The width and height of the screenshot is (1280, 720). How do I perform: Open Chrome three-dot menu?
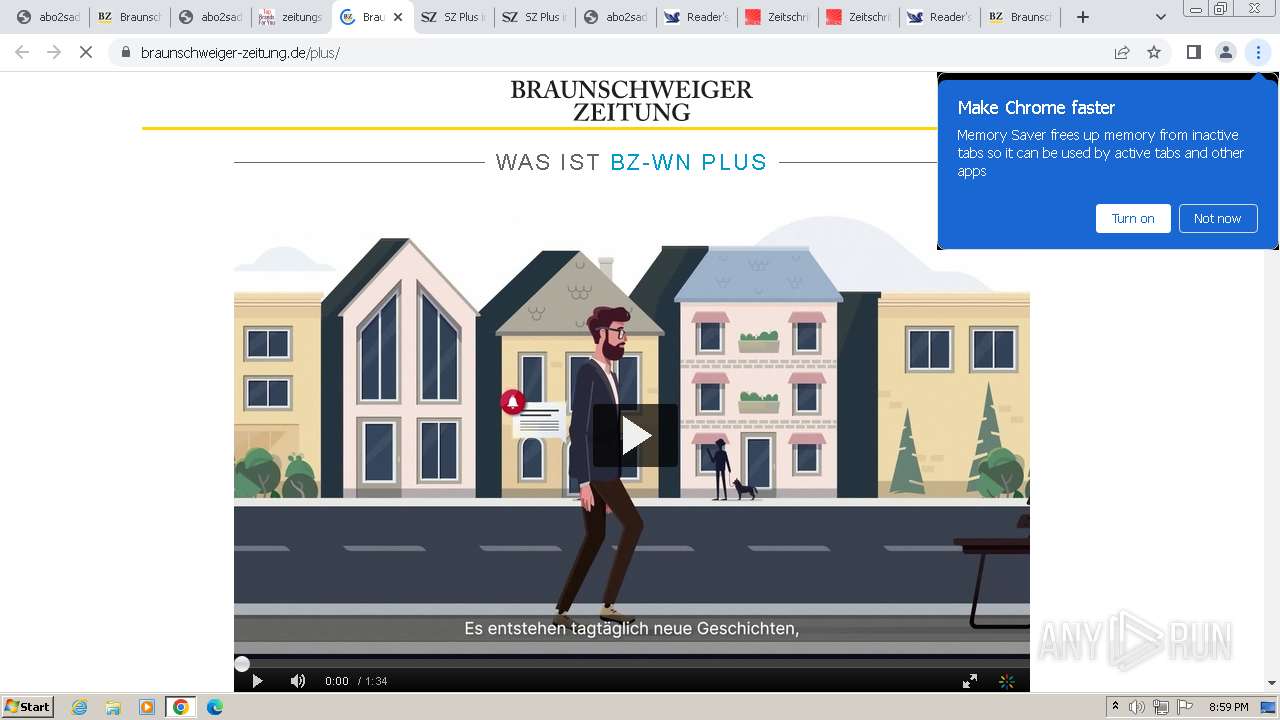1258,52
